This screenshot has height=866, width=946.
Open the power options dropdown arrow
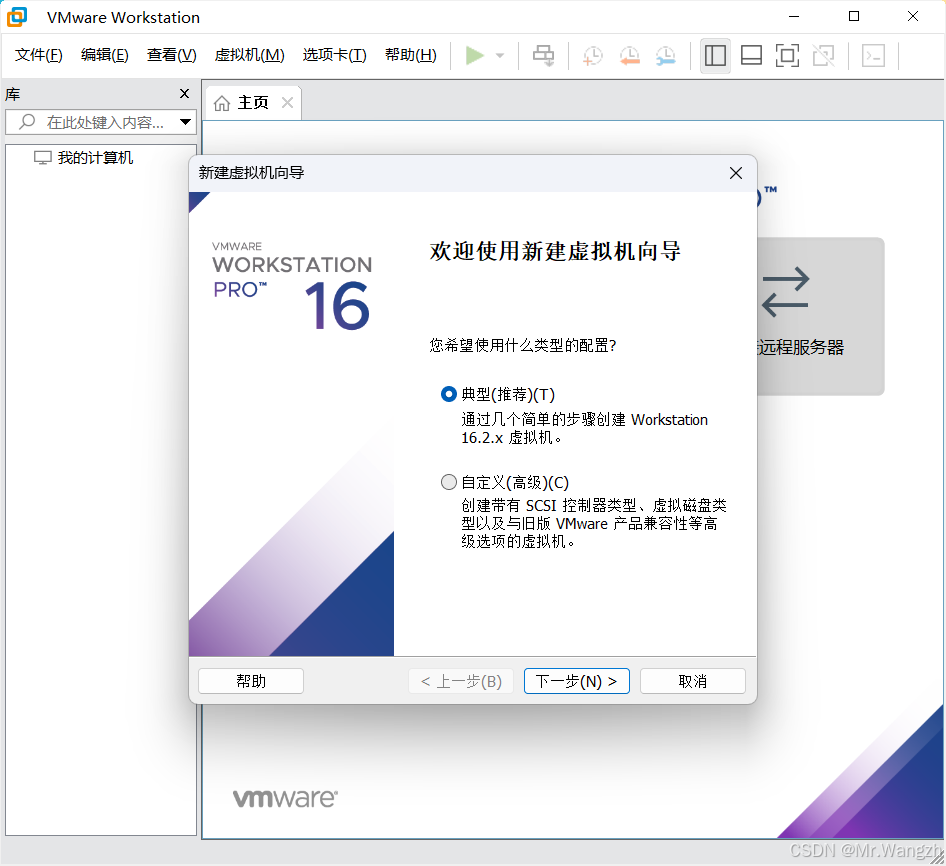coord(500,56)
